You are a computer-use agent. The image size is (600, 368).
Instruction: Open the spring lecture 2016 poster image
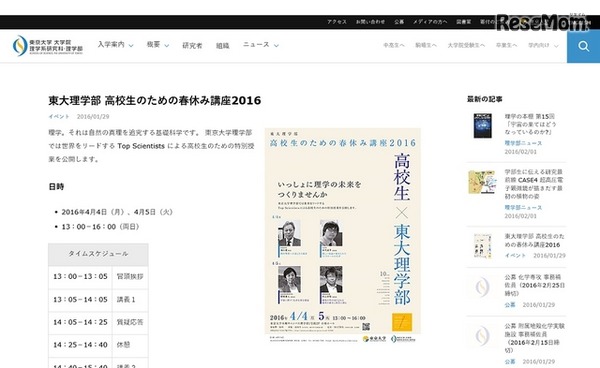click(x=343, y=236)
